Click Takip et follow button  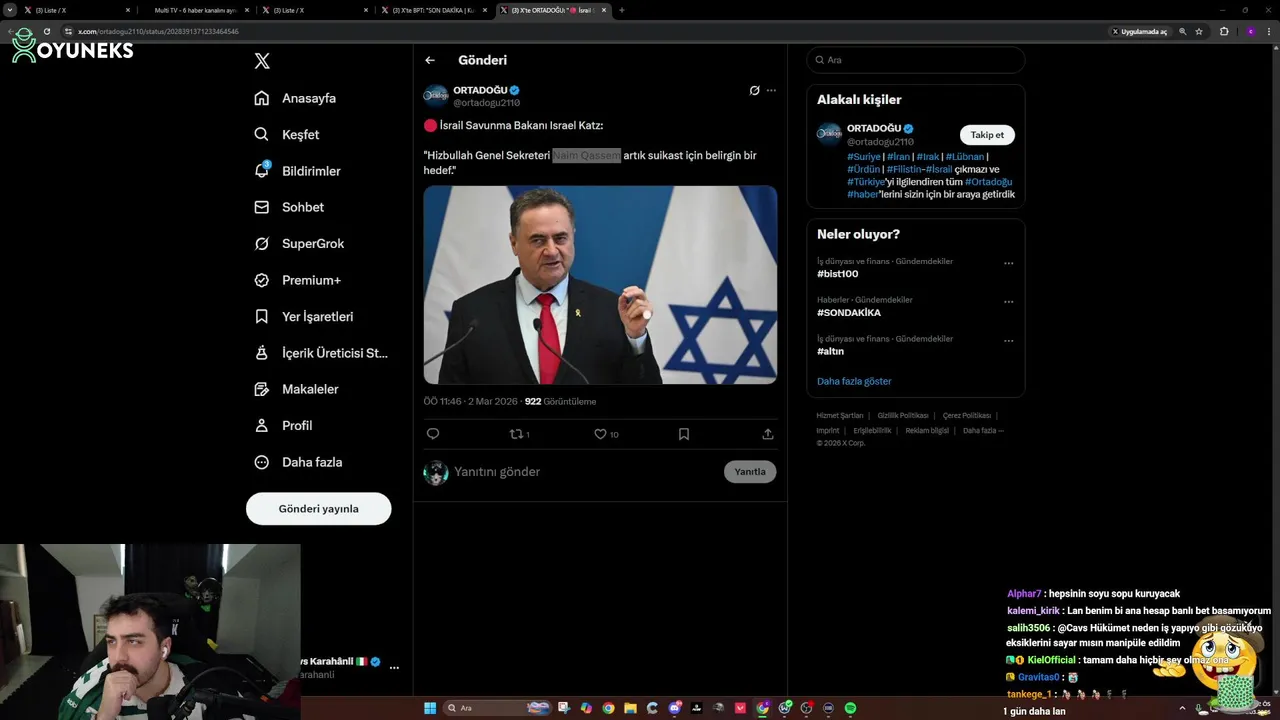tap(987, 135)
